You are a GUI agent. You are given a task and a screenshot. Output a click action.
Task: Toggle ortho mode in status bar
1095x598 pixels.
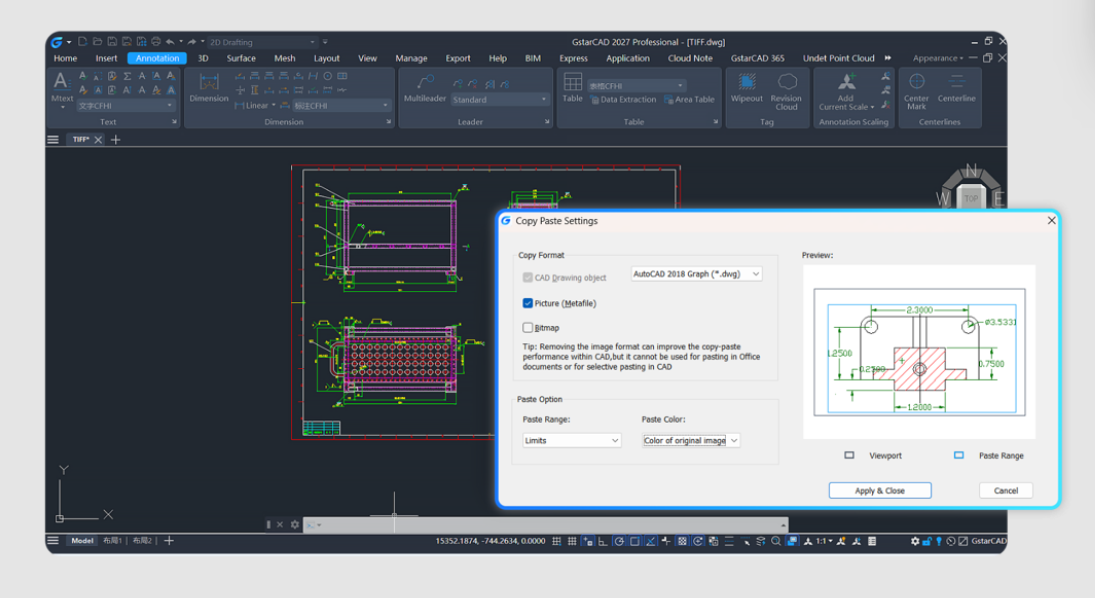(x=603, y=541)
